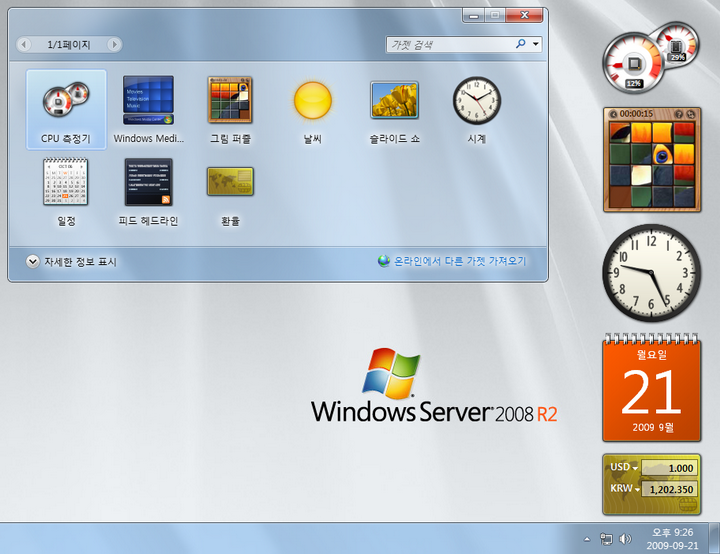Select the 날씨 sun gadget
This screenshot has width=720, height=554.
[x=313, y=100]
